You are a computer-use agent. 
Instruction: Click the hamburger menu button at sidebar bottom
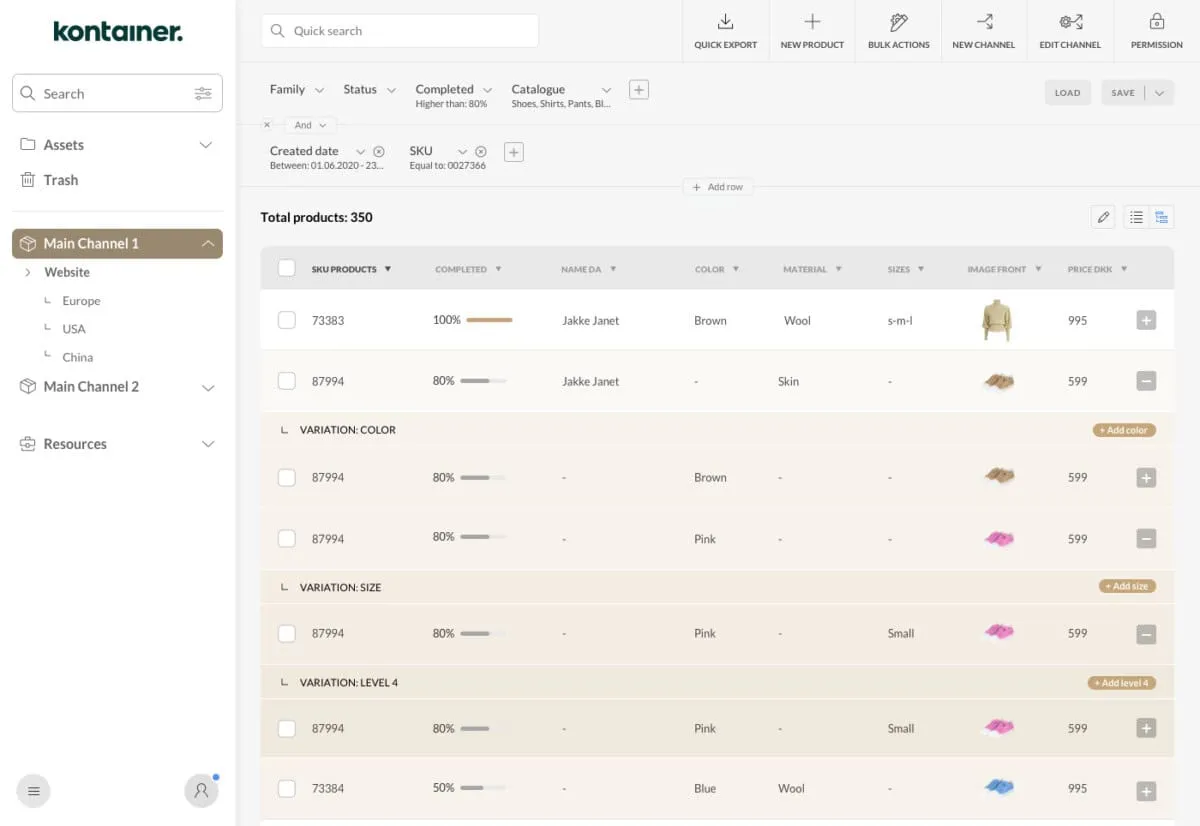pyautogui.click(x=34, y=791)
